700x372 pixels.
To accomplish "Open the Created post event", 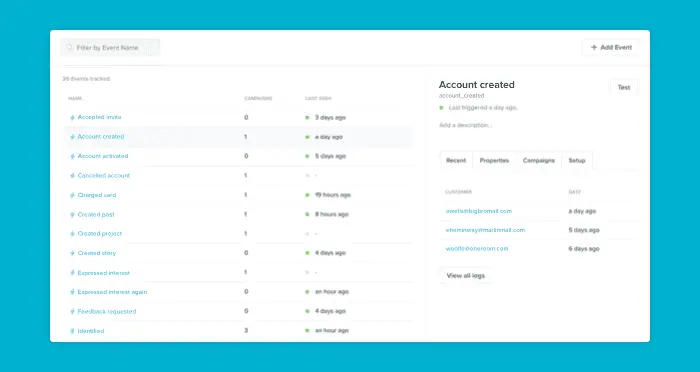I will point(96,215).
